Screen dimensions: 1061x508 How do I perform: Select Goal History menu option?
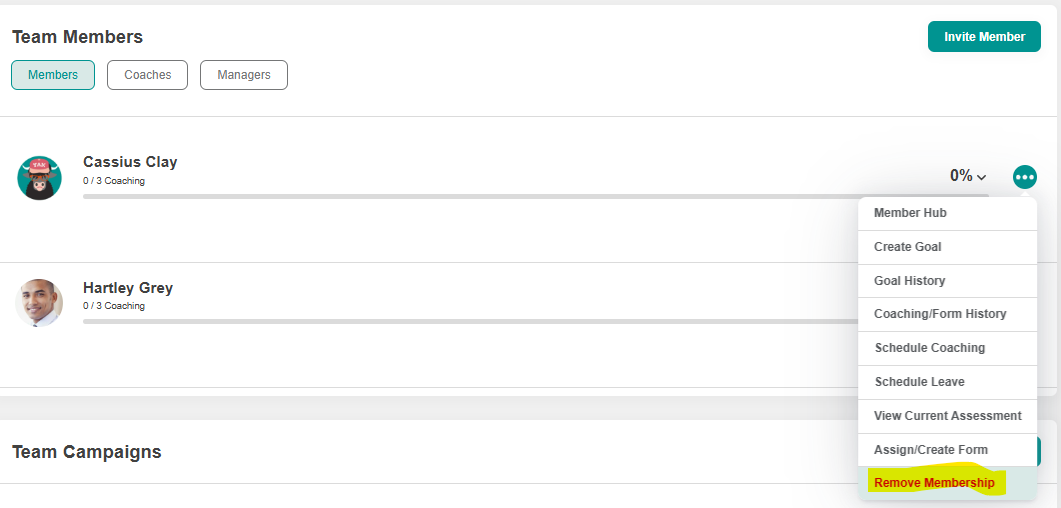point(909,281)
